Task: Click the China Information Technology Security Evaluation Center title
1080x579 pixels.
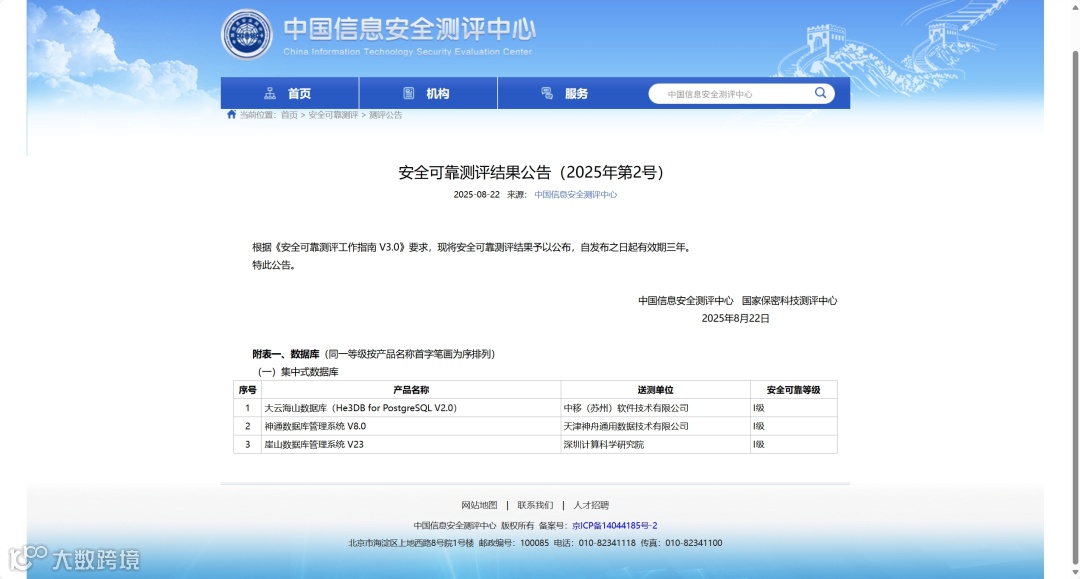Action: pyautogui.click(x=408, y=52)
